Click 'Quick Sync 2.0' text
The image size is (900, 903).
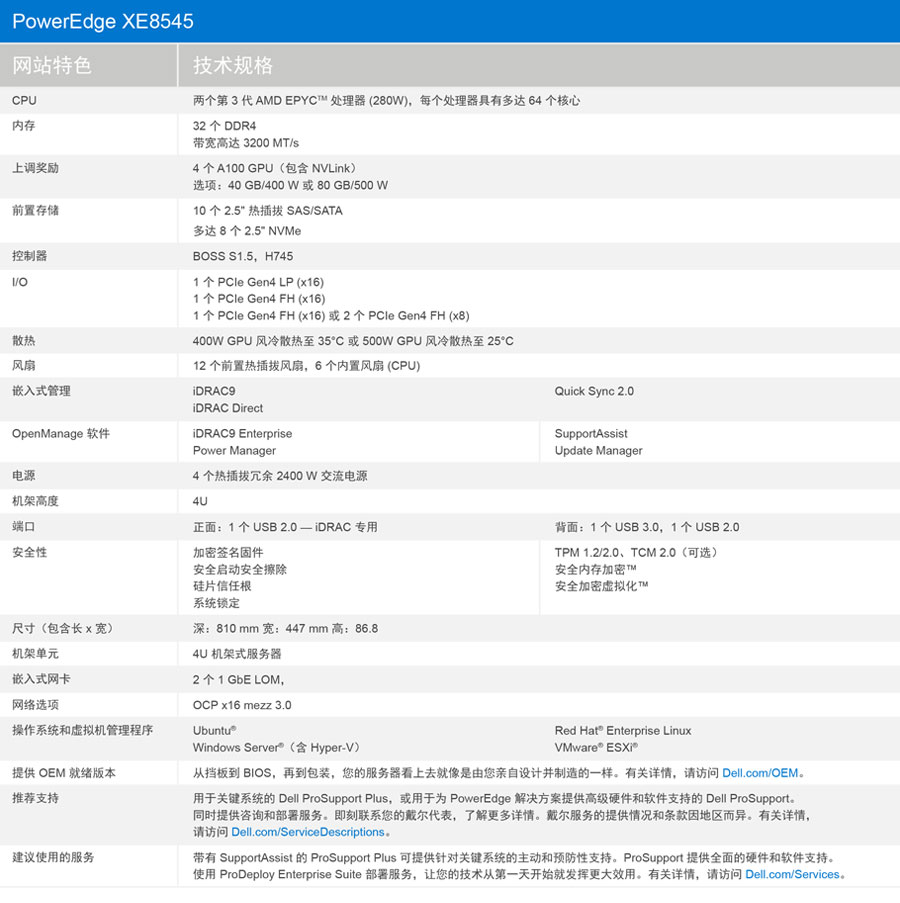point(594,391)
